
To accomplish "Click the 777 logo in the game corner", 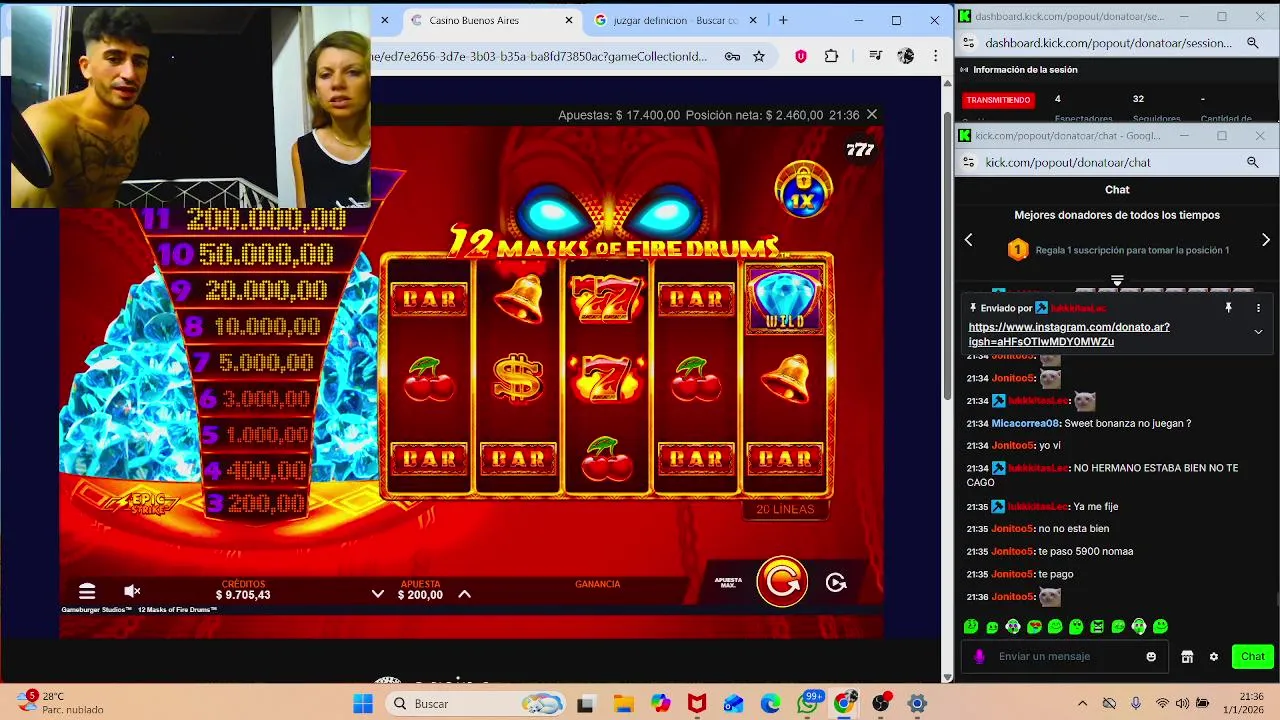I will tap(860, 149).
